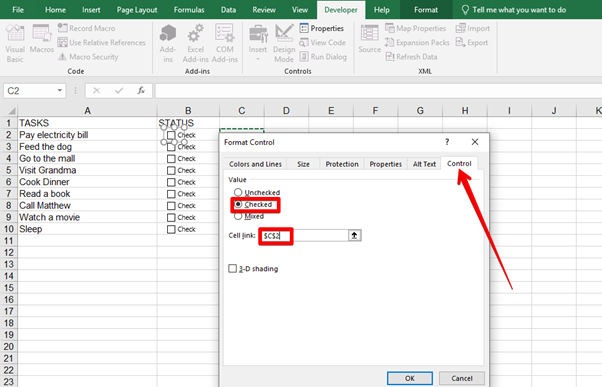
Task: Toggle Design Mode
Action: point(284,43)
